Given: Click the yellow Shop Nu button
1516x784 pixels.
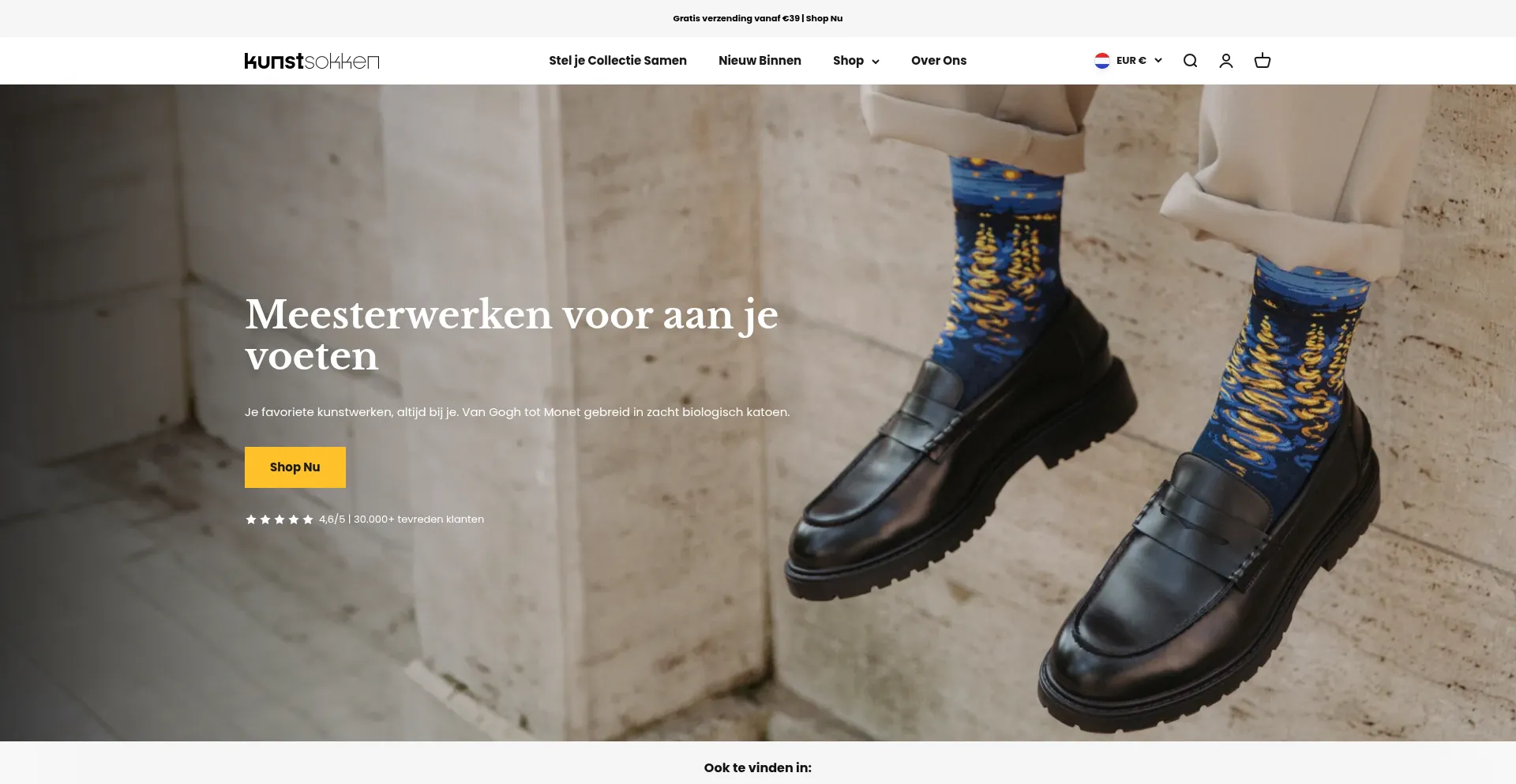Looking at the screenshot, I should (x=295, y=467).
